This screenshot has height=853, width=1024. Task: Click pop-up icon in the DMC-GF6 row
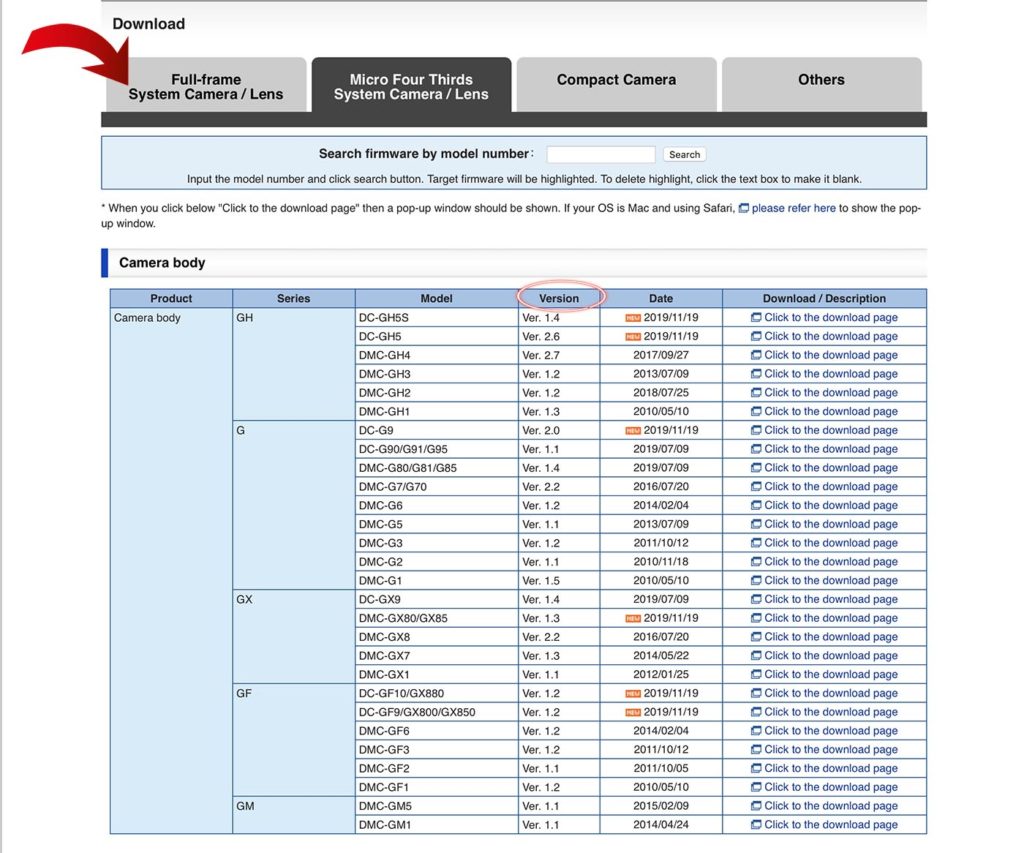(756, 731)
